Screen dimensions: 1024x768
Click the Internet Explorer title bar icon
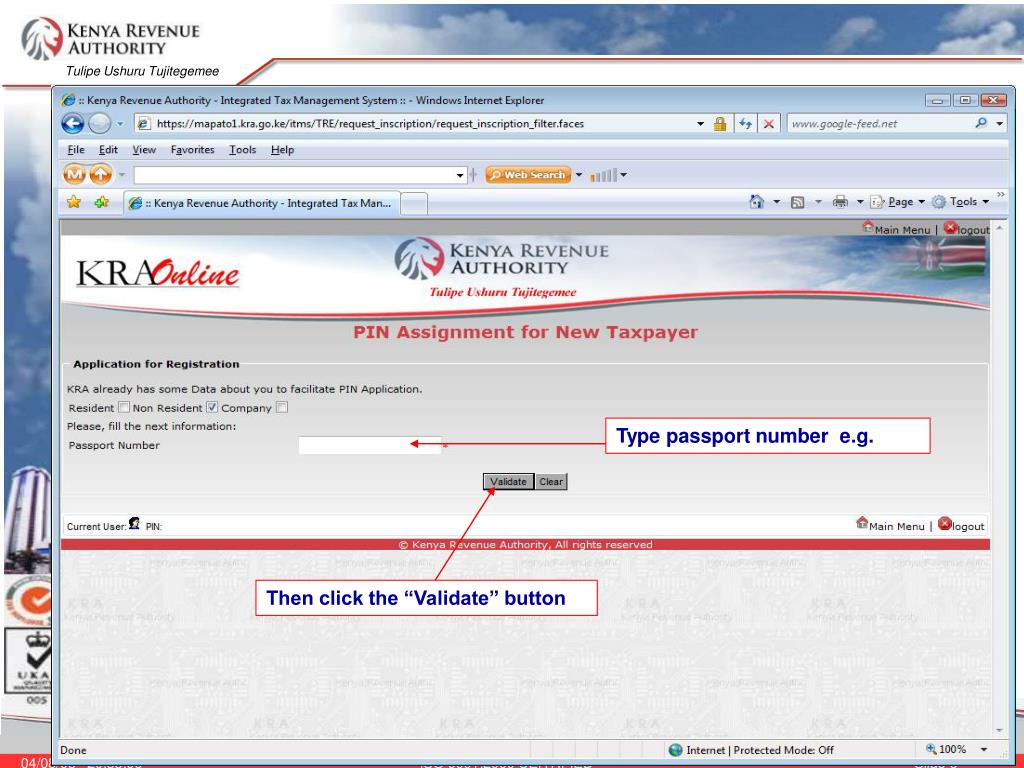click(68, 100)
